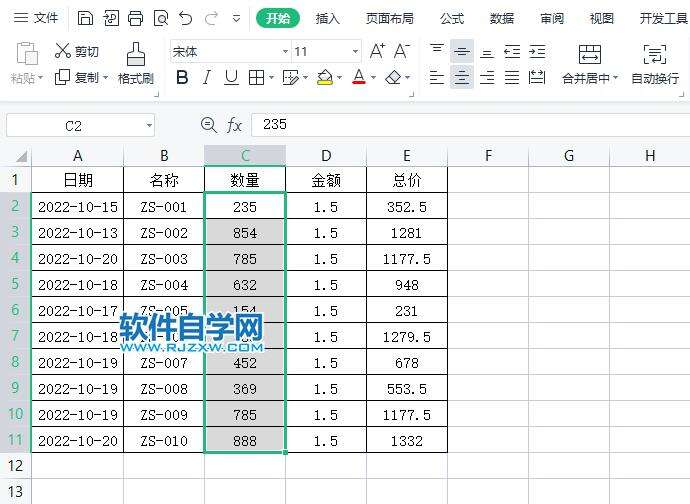Open the File (文件) menu

click(36, 18)
